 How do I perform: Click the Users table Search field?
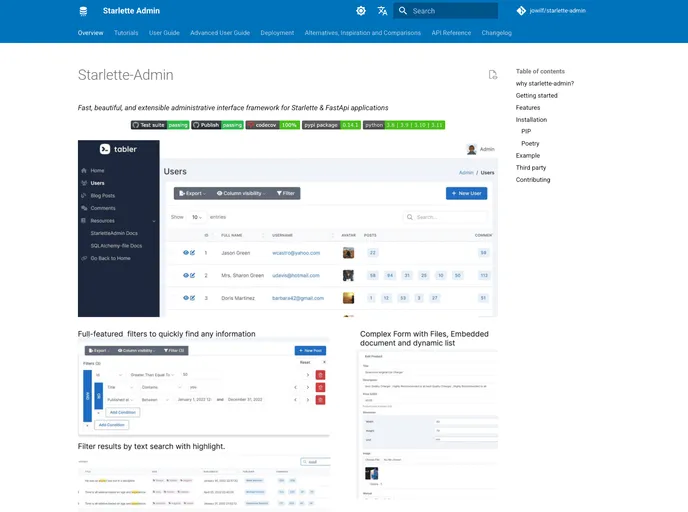445,217
